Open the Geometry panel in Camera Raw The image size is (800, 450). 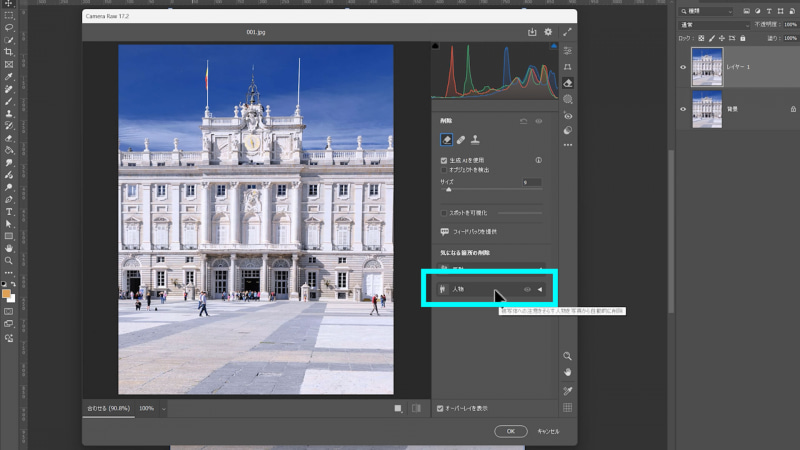pos(567,67)
